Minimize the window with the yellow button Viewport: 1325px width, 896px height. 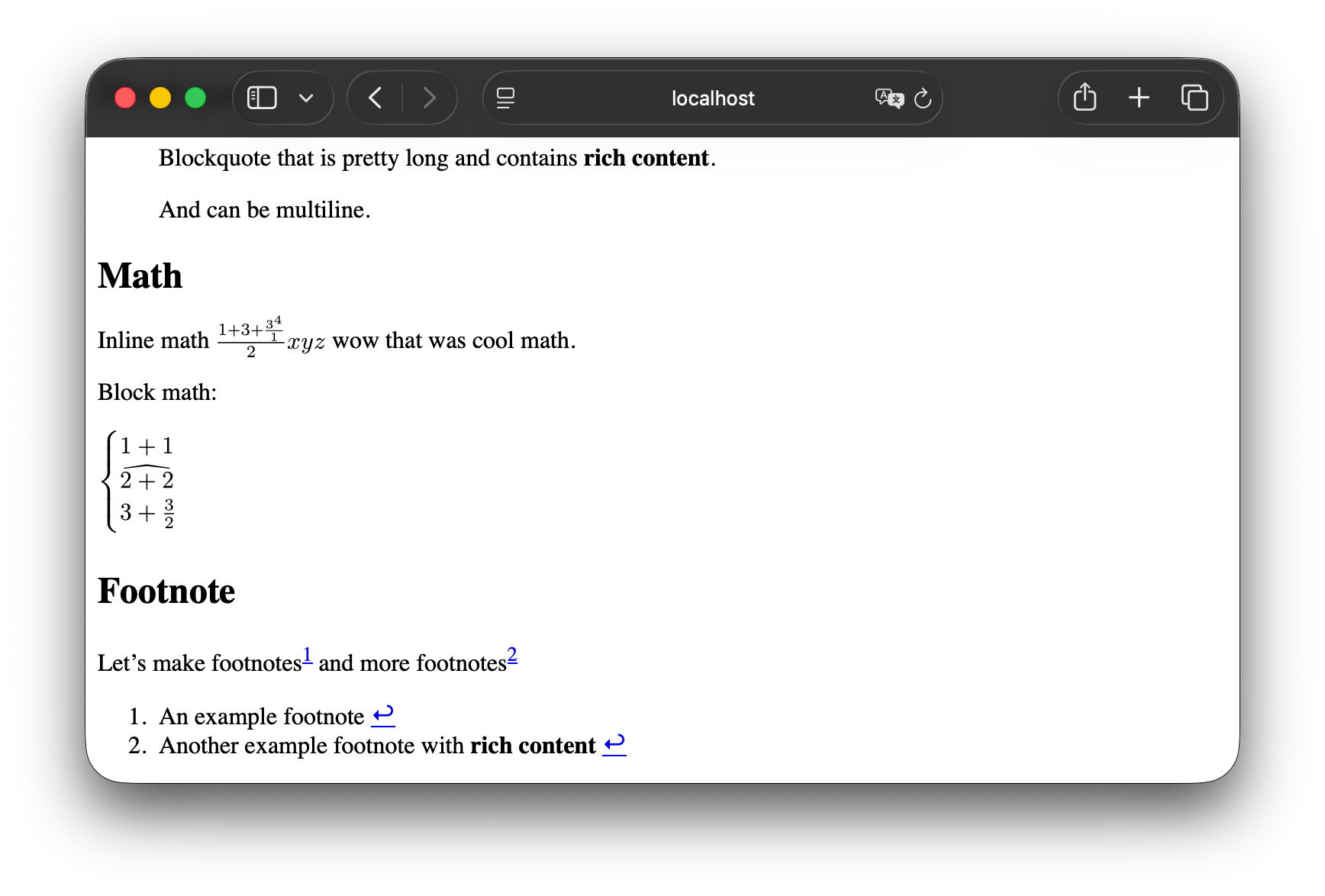(160, 98)
